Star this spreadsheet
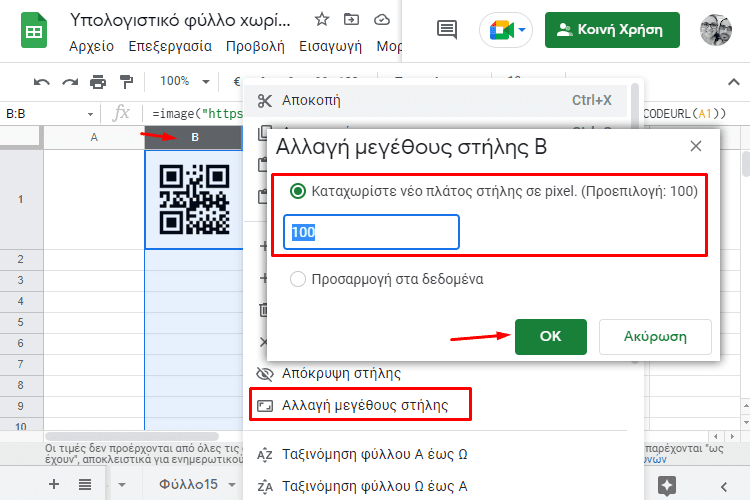The height and width of the screenshot is (500, 750). pyautogui.click(x=322, y=20)
